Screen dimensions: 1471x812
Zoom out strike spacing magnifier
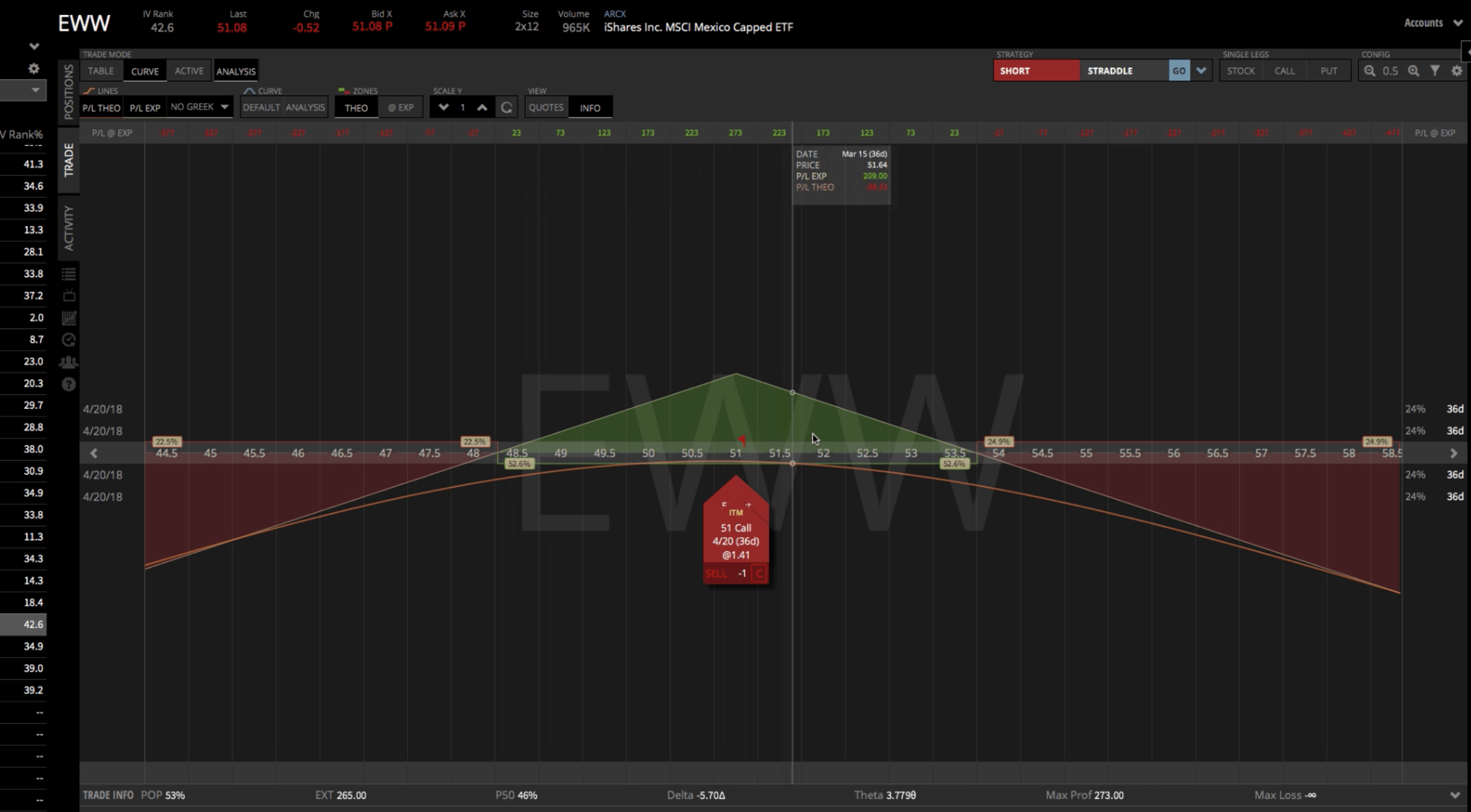coord(1370,71)
